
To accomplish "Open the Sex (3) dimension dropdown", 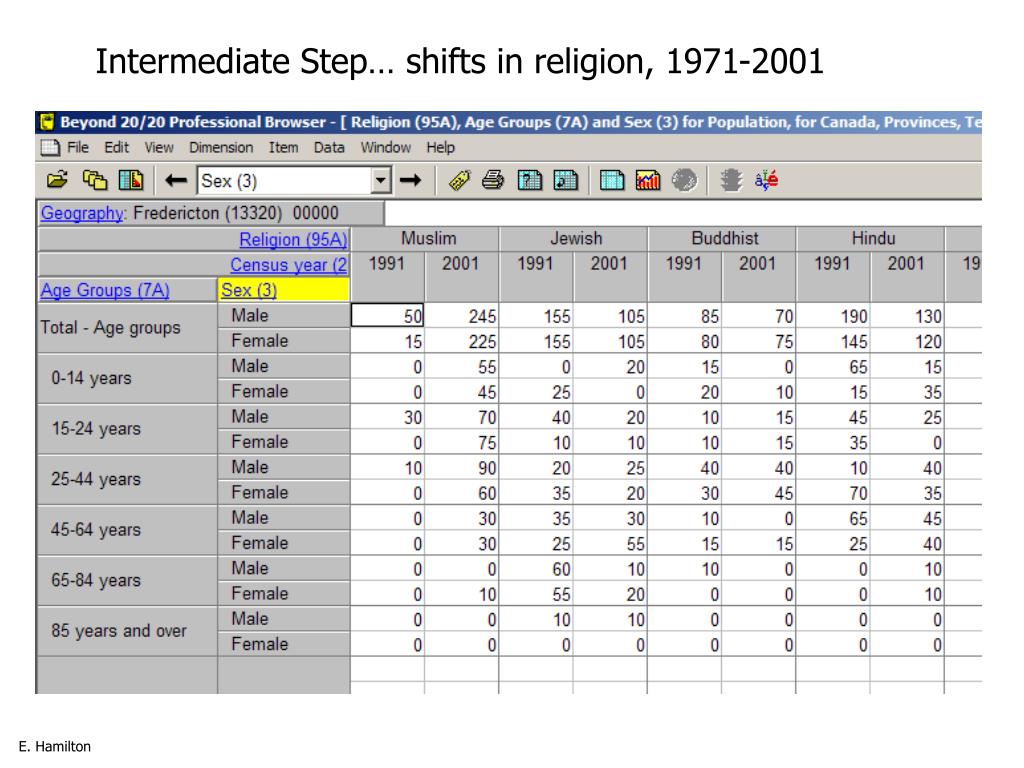I will tap(381, 180).
